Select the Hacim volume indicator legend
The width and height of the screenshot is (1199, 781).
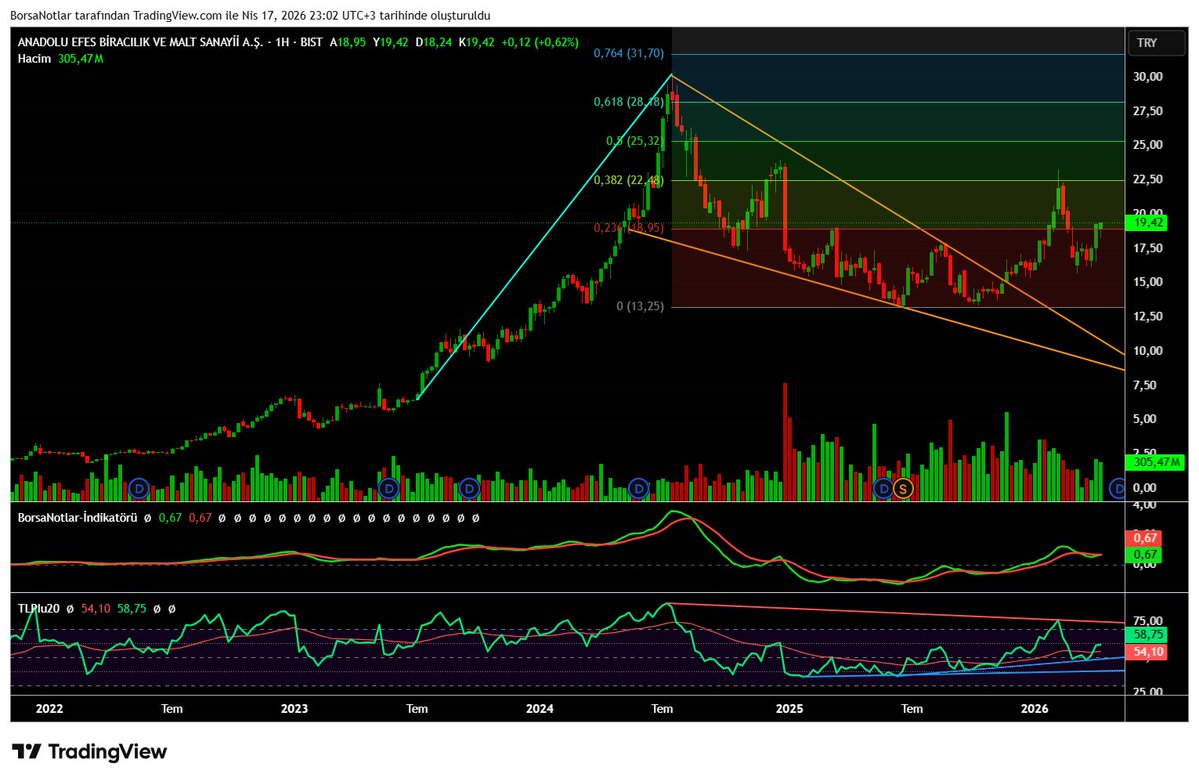click(x=34, y=59)
